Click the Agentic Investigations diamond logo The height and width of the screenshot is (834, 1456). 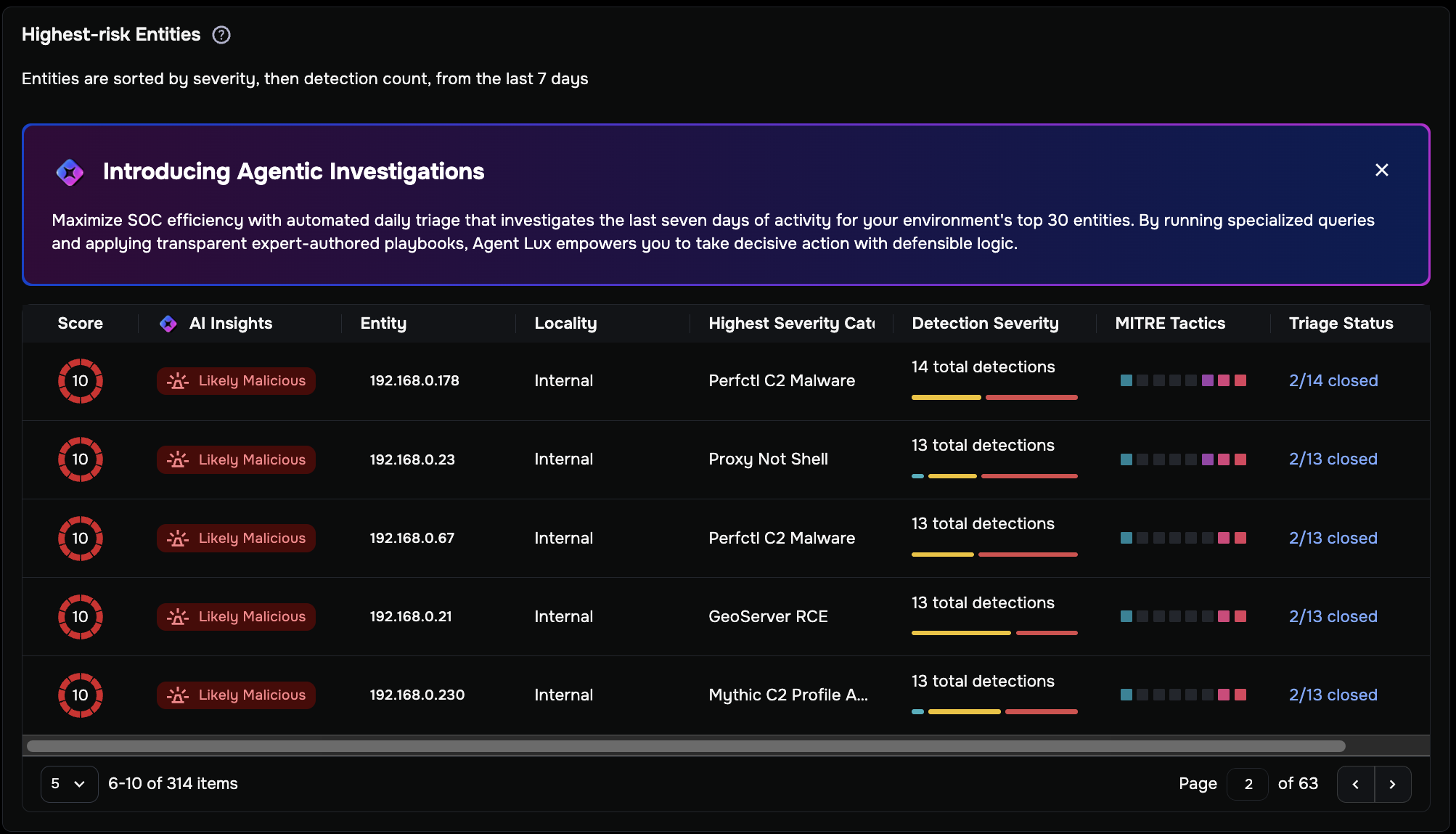click(70, 172)
